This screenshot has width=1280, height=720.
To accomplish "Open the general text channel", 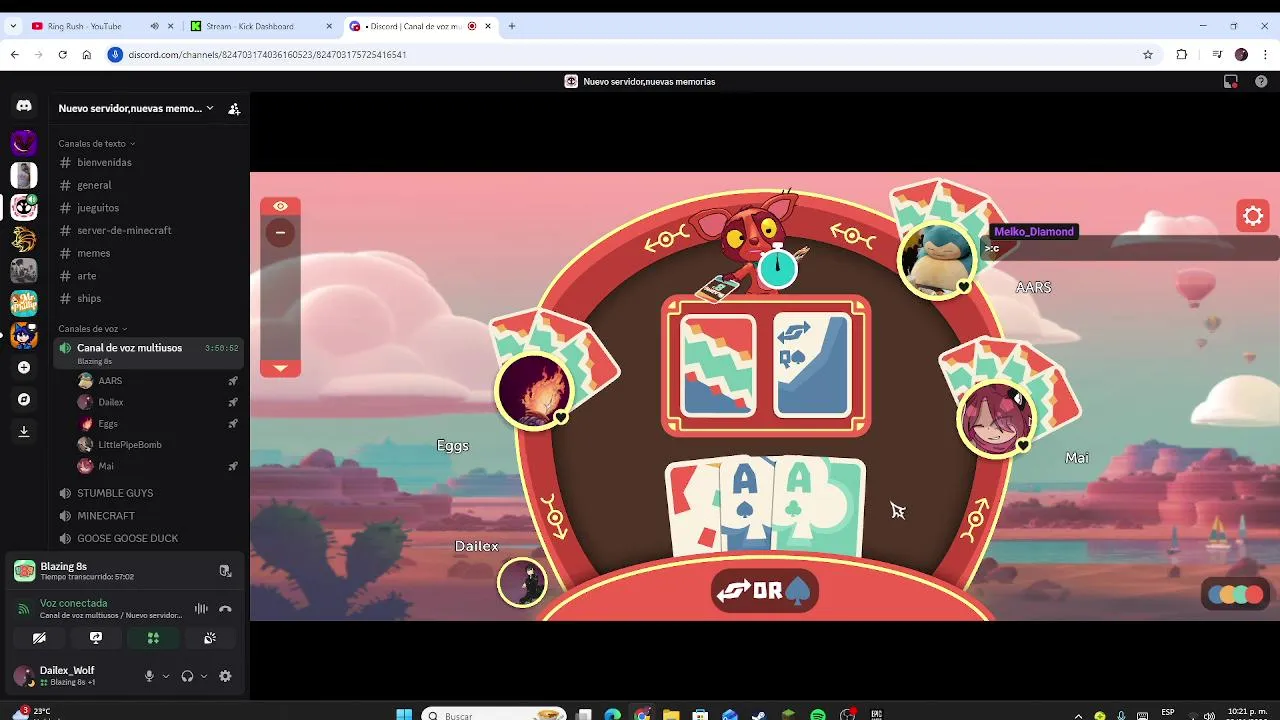I will pos(148,185).
